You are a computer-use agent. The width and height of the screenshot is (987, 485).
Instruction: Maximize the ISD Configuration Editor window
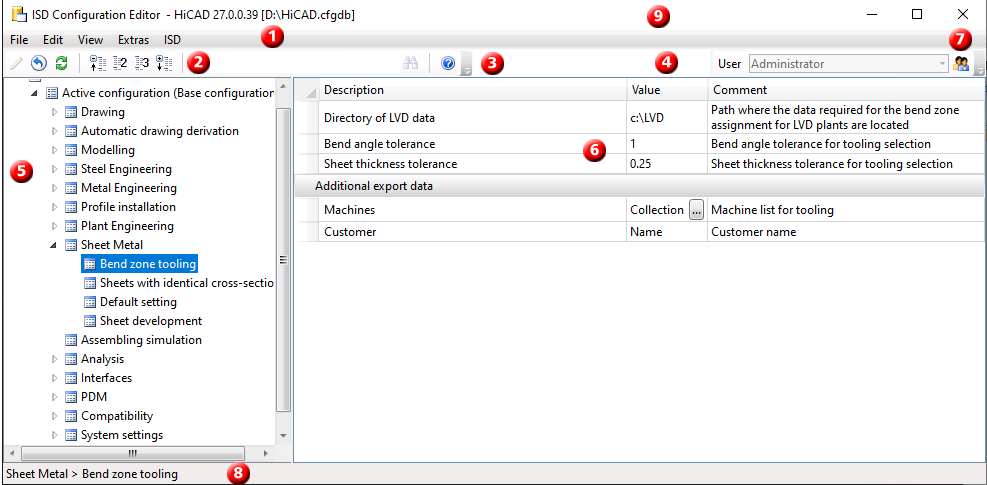point(916,14)
